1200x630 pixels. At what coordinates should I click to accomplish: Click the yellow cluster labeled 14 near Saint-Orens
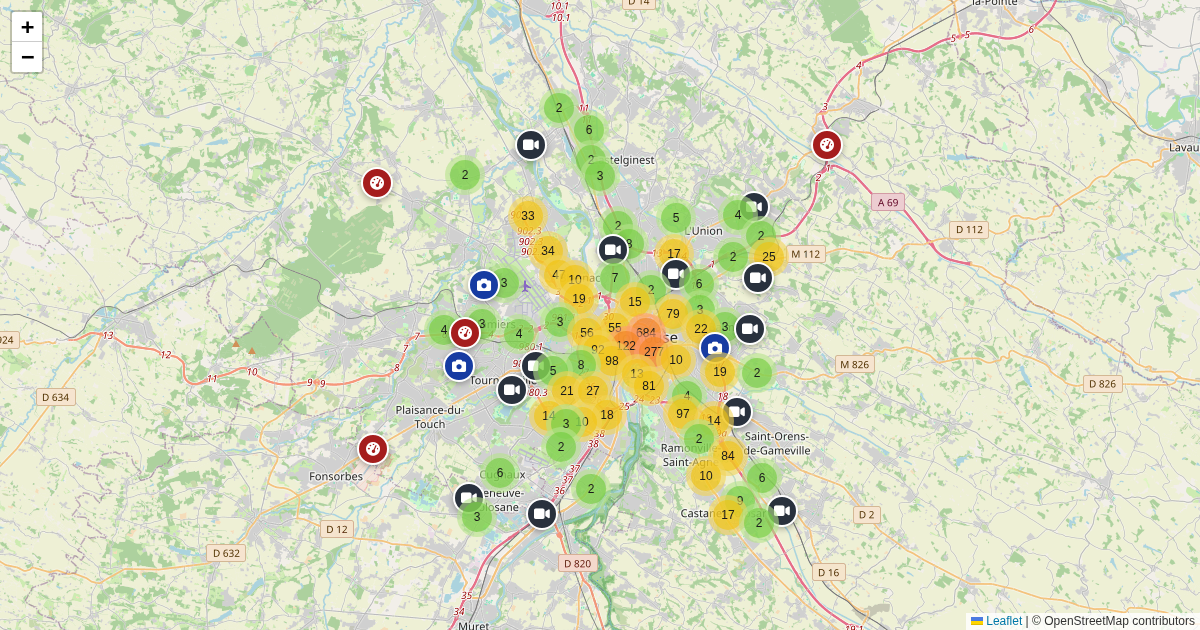point(714,421)
